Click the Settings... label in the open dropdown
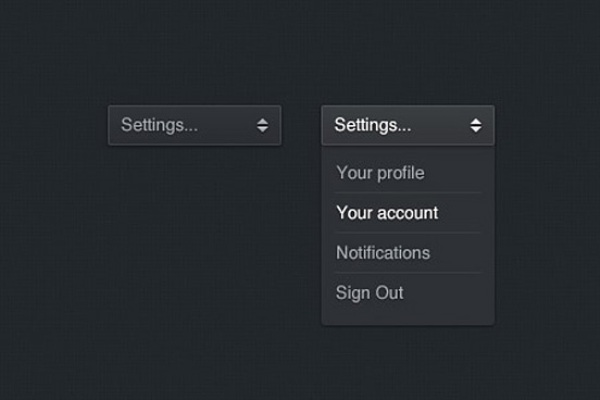Screen dimensions: 600x400 [x=372, y=126]
